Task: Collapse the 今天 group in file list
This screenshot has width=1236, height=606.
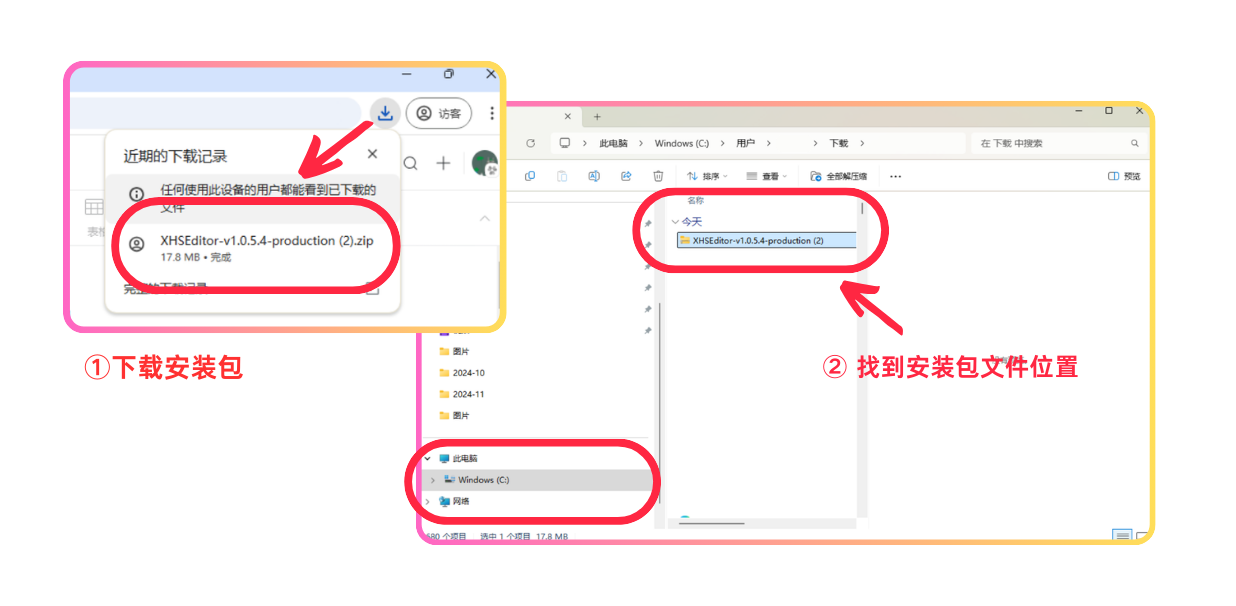Action: 673,219
